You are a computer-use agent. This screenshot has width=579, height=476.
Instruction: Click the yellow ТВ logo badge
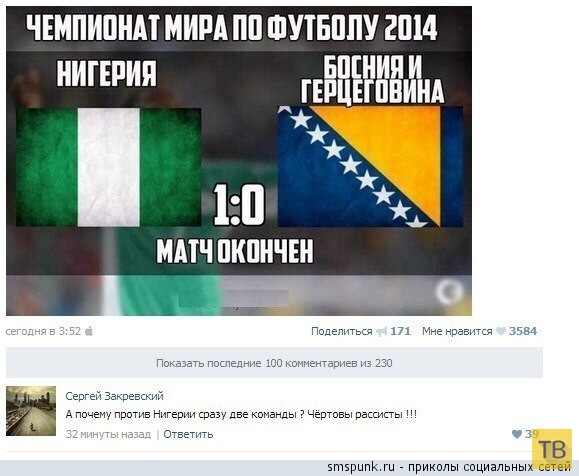[552, 449]
